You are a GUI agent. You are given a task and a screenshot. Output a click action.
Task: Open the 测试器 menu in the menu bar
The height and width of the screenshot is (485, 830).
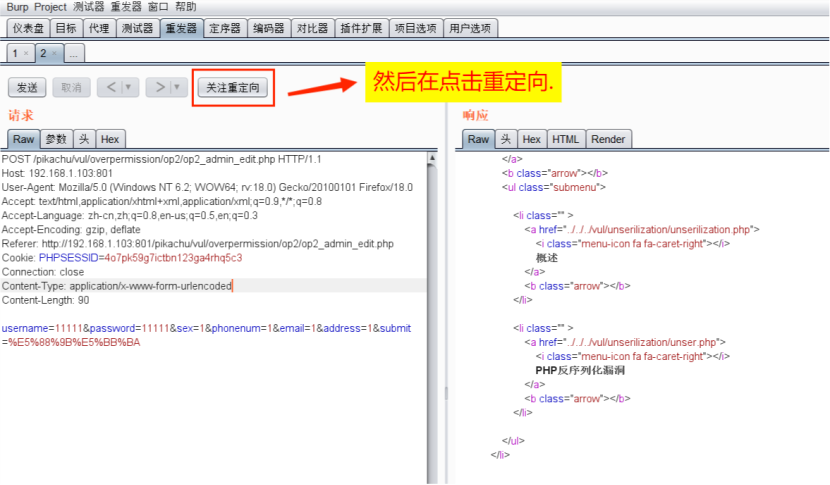pos(88,7)
